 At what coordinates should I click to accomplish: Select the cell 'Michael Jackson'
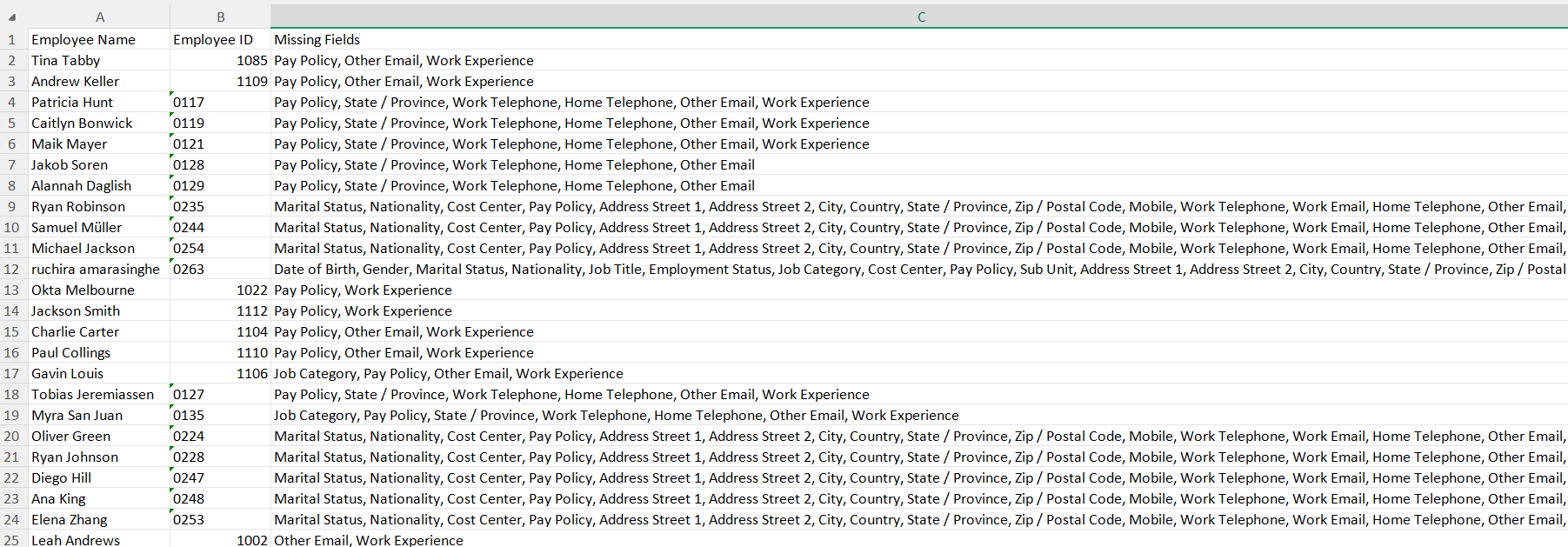tap(99, 248)
